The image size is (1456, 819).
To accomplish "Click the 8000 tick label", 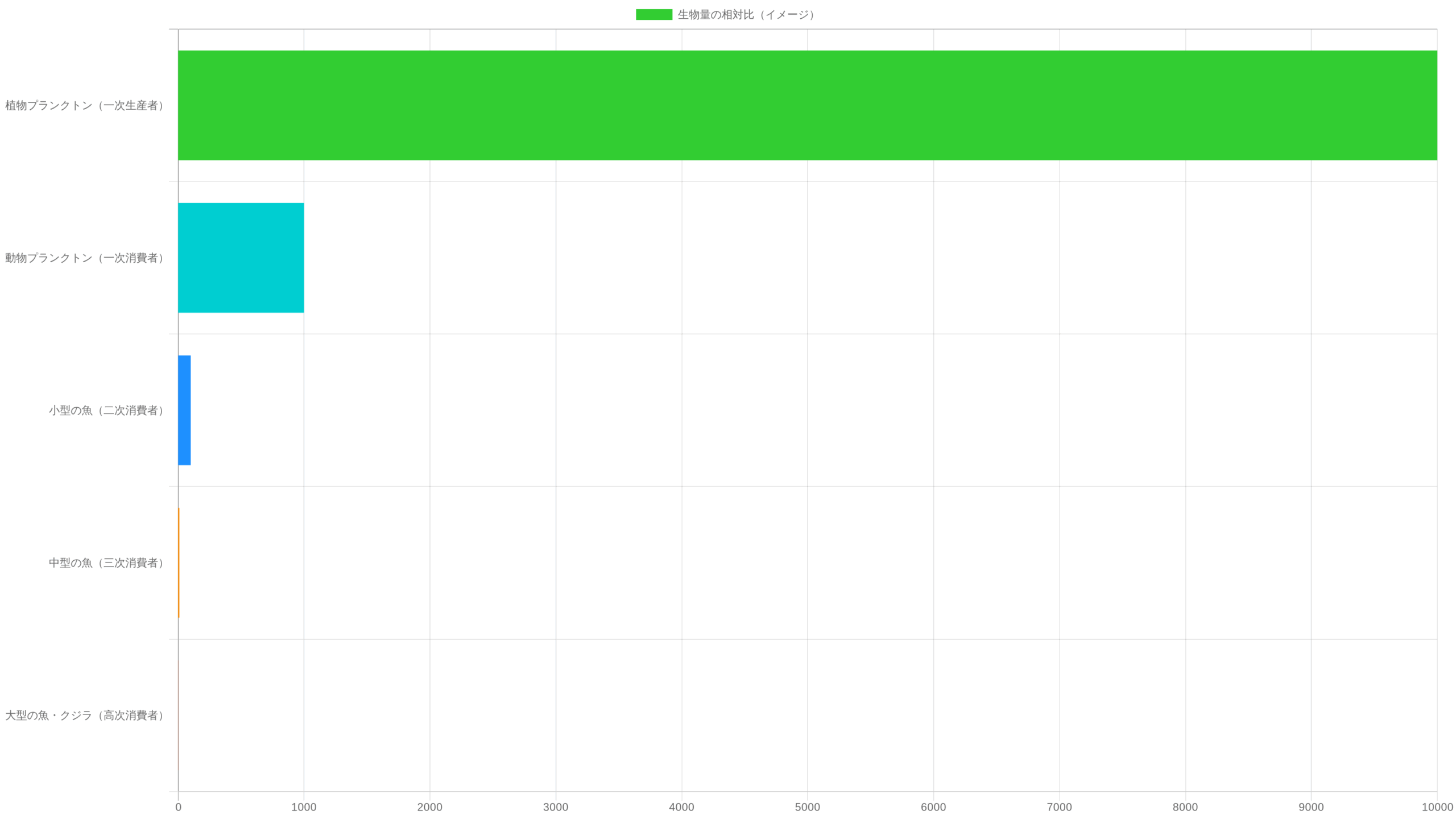I will [x=1185, y=807].
